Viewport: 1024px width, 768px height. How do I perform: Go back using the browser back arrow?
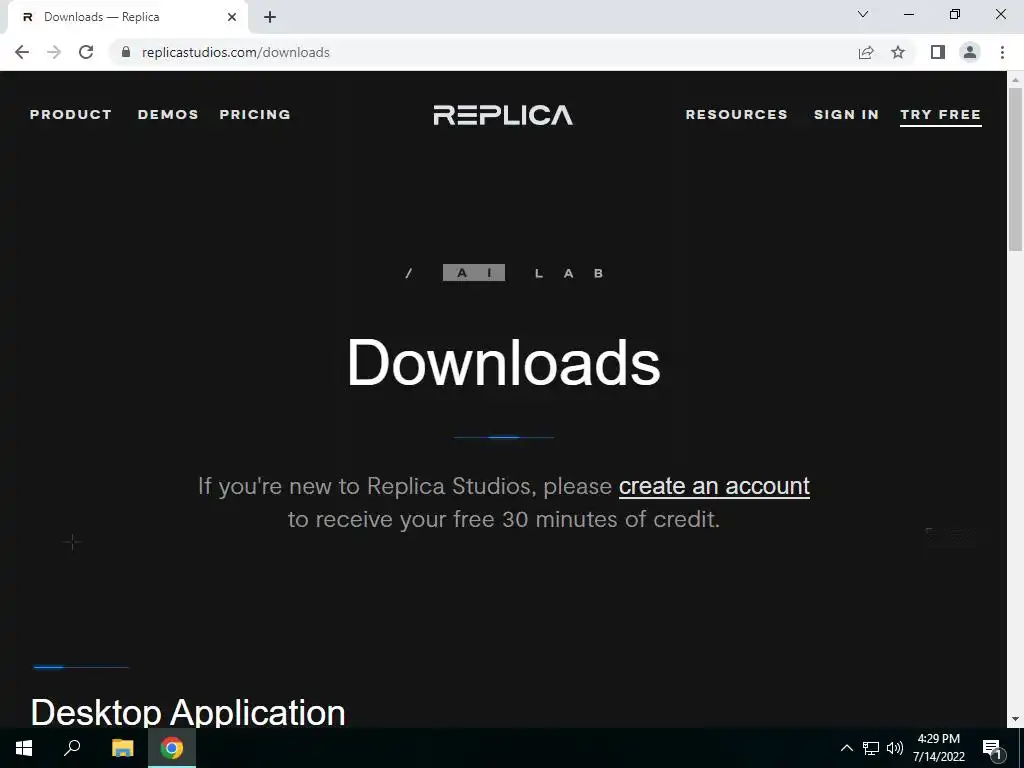[22, 52]
